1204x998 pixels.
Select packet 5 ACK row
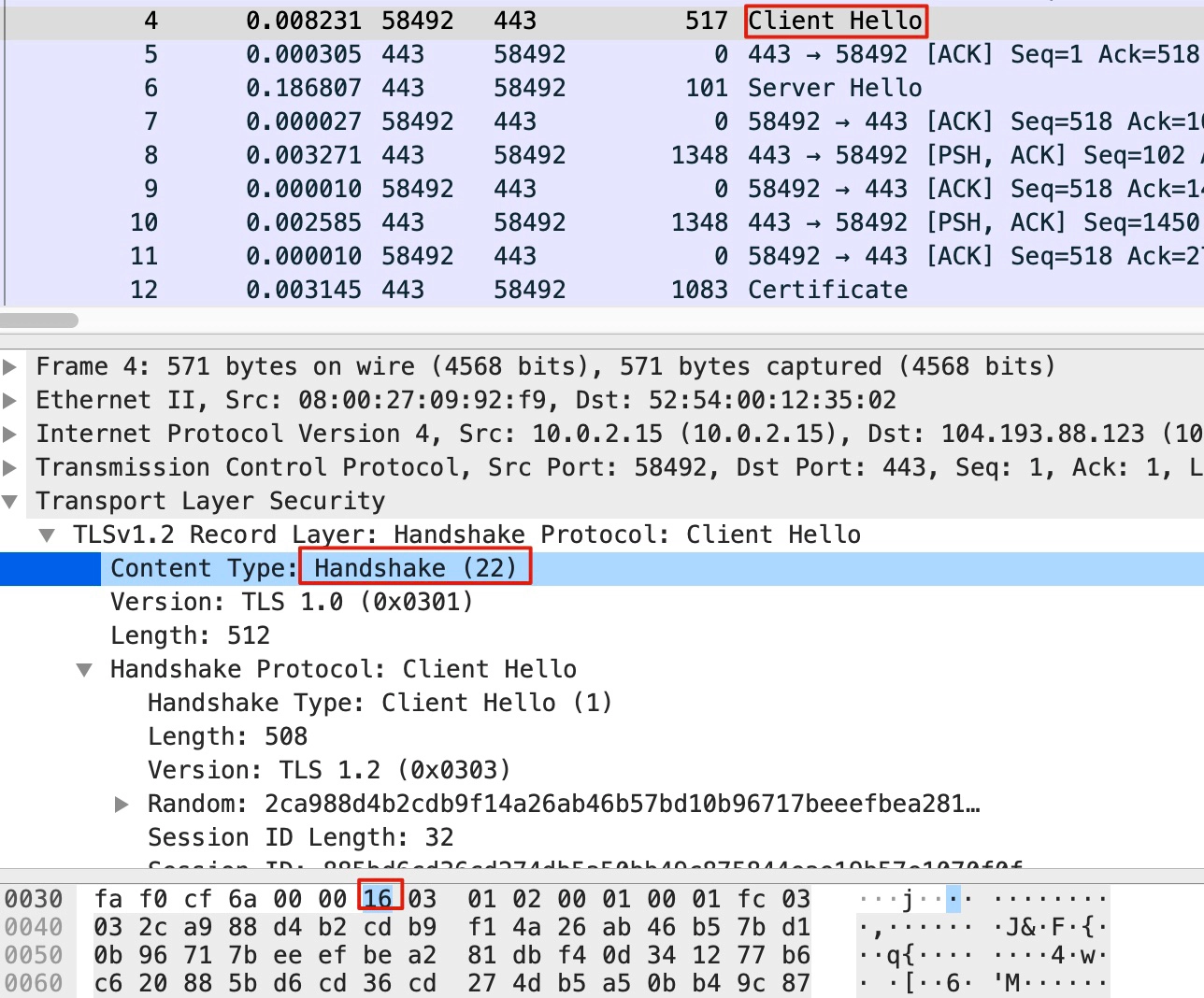[602, 54]
